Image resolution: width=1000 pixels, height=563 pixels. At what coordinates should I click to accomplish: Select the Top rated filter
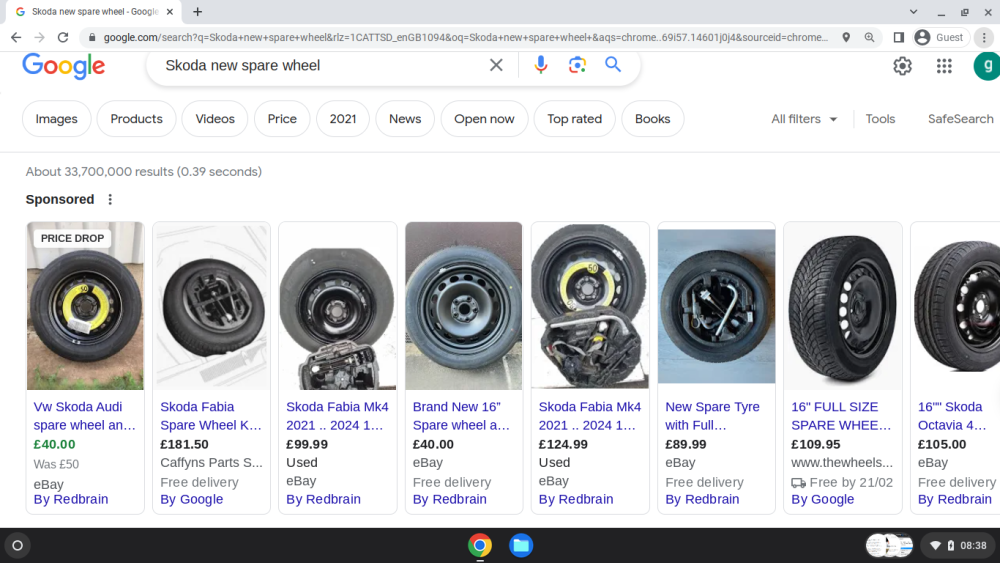[574, 119]
